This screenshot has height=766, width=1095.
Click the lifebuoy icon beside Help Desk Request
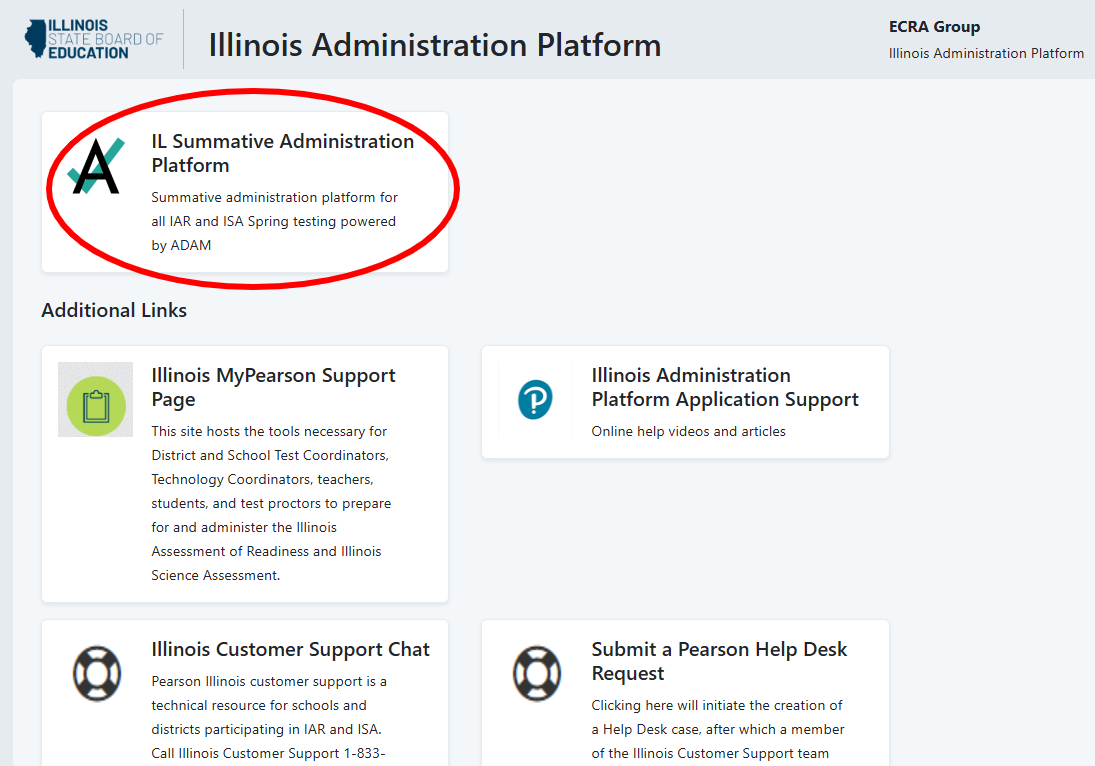[537, 673]
